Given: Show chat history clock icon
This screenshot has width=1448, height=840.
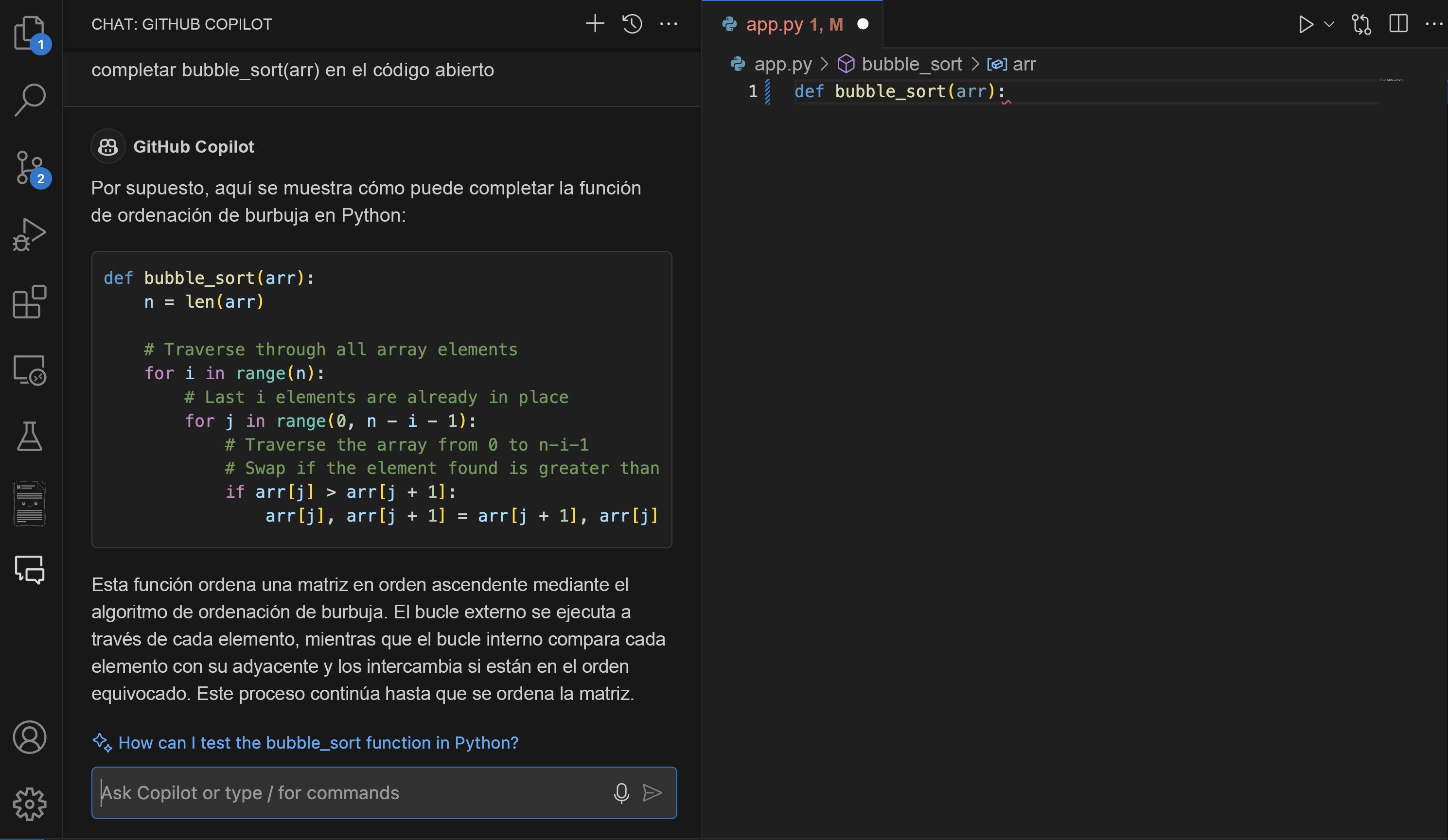Looking at the screenshot, I should (x=632, y=24).
